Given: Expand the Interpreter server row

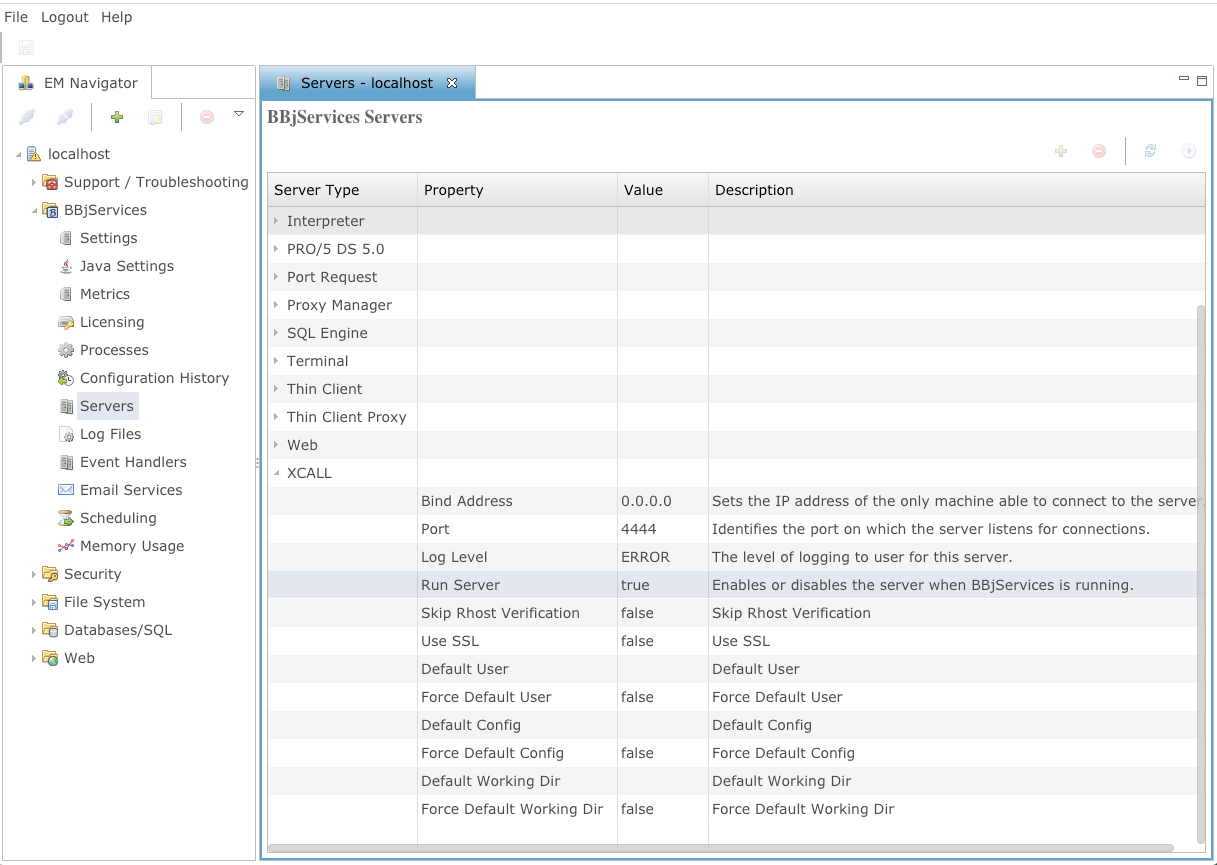Looking at the screenshot, I should [x=277, y=221].
